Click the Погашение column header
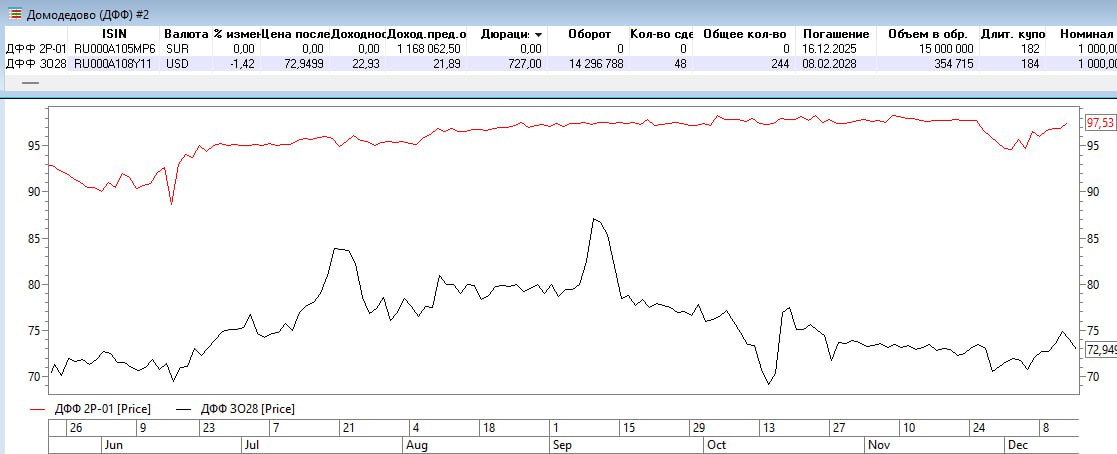1117x454 pixels. pyautogui.click(x=835, y=33)
